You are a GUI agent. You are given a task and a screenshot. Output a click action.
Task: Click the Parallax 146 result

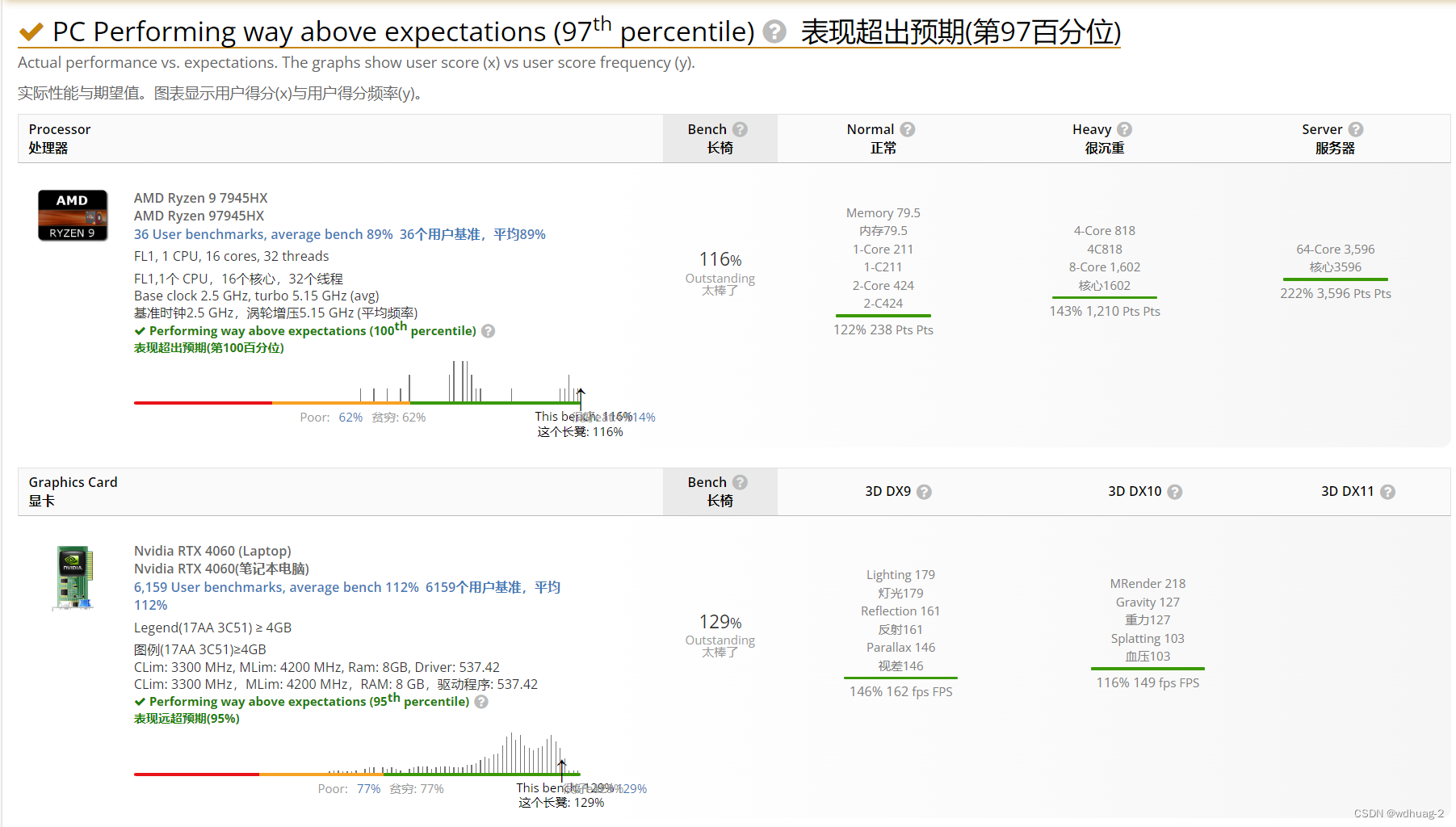click(901, 648)
